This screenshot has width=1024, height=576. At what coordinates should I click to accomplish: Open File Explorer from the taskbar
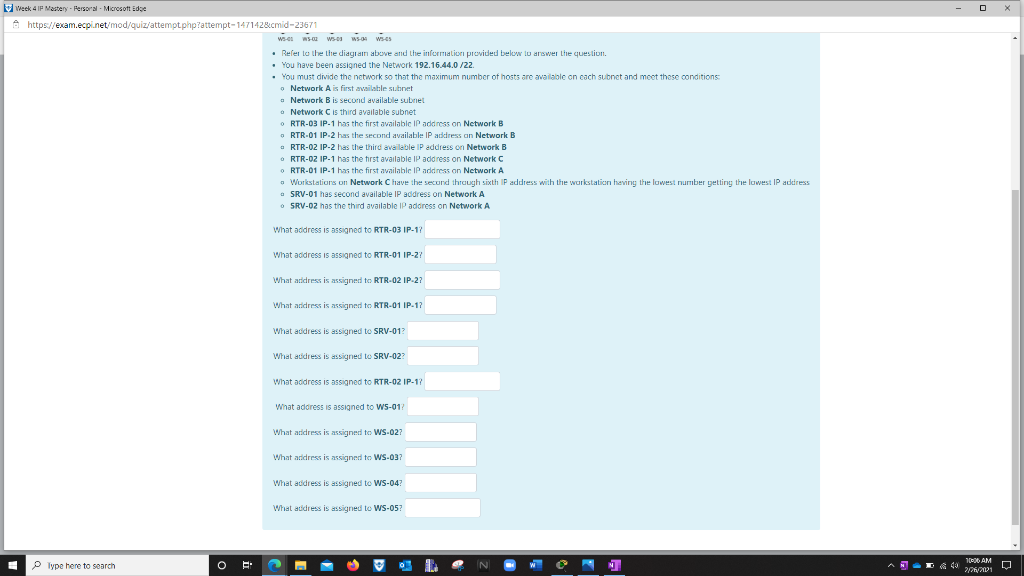click(300, 566)
